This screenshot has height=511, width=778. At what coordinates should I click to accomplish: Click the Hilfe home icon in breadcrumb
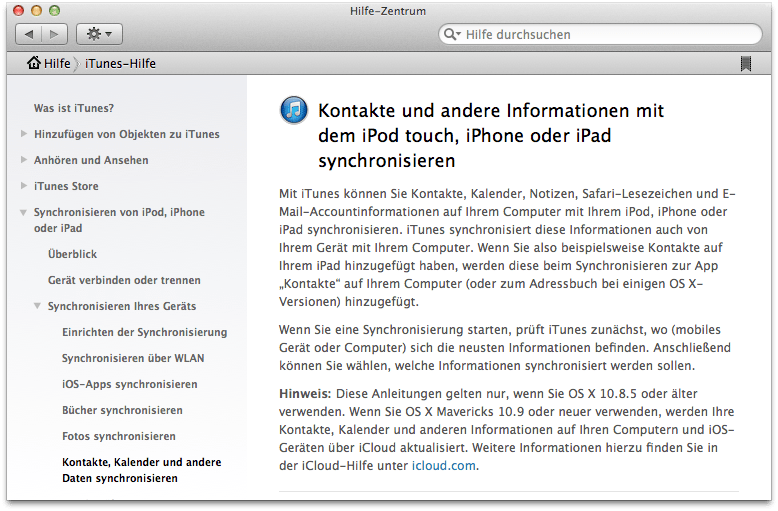tap(34, 63)
